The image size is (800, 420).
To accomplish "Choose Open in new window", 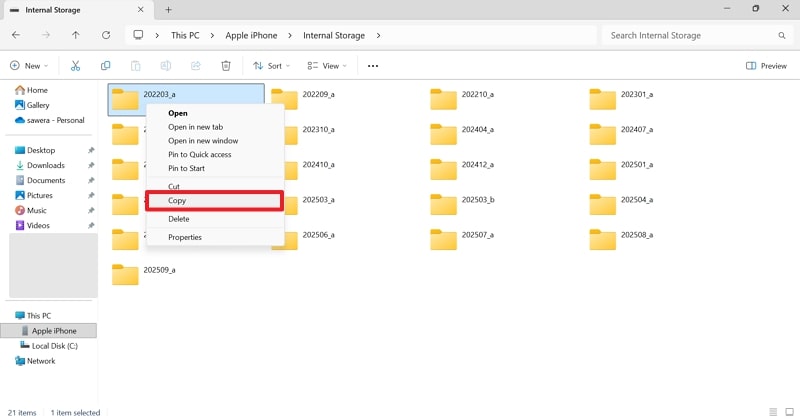I will point(215,141).
